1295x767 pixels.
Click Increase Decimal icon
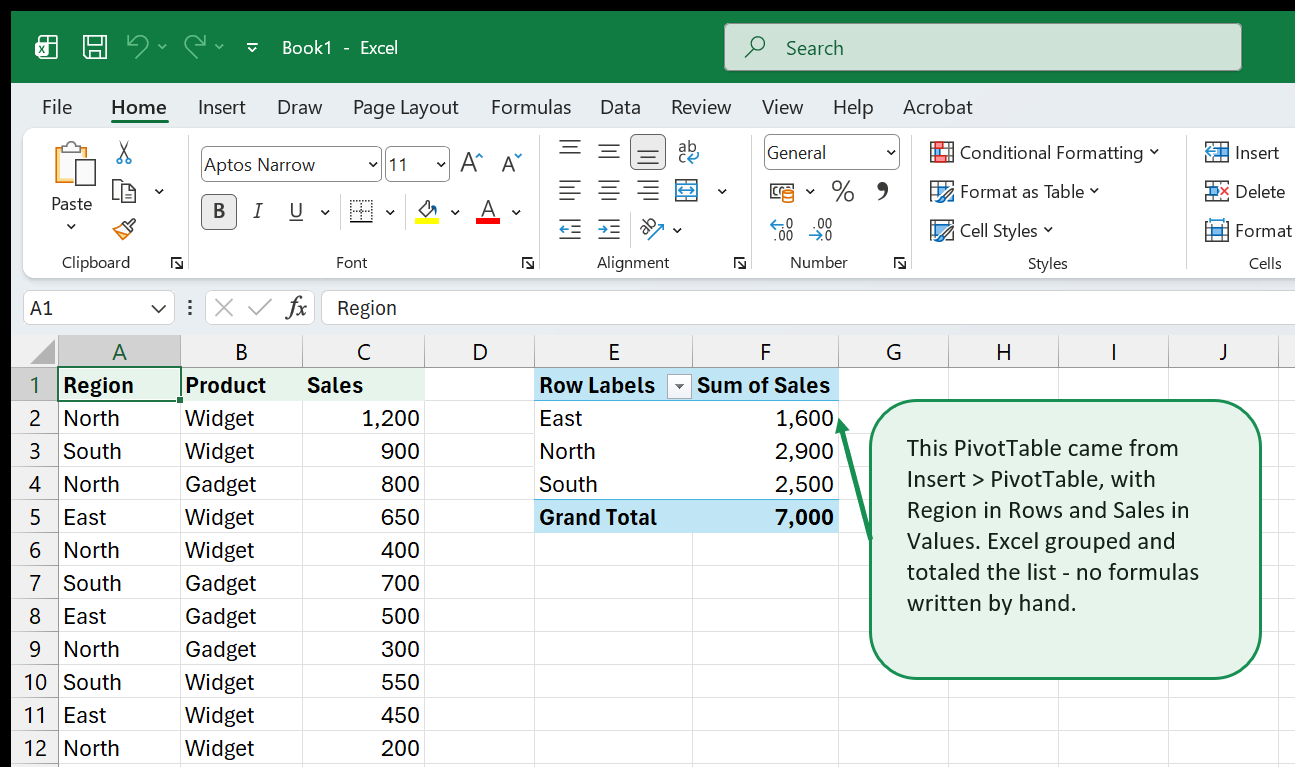[782, 230]
